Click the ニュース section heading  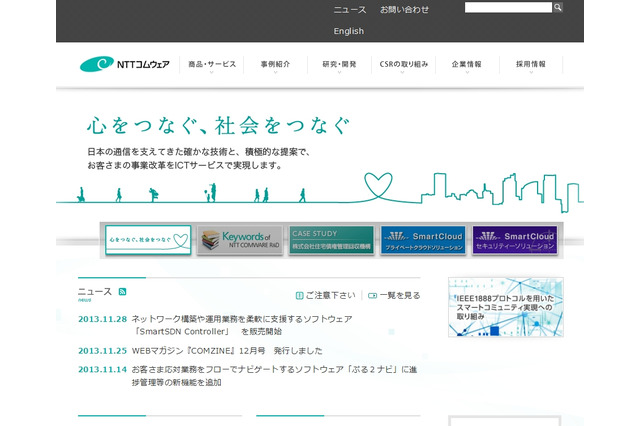(x=95, y=291)
